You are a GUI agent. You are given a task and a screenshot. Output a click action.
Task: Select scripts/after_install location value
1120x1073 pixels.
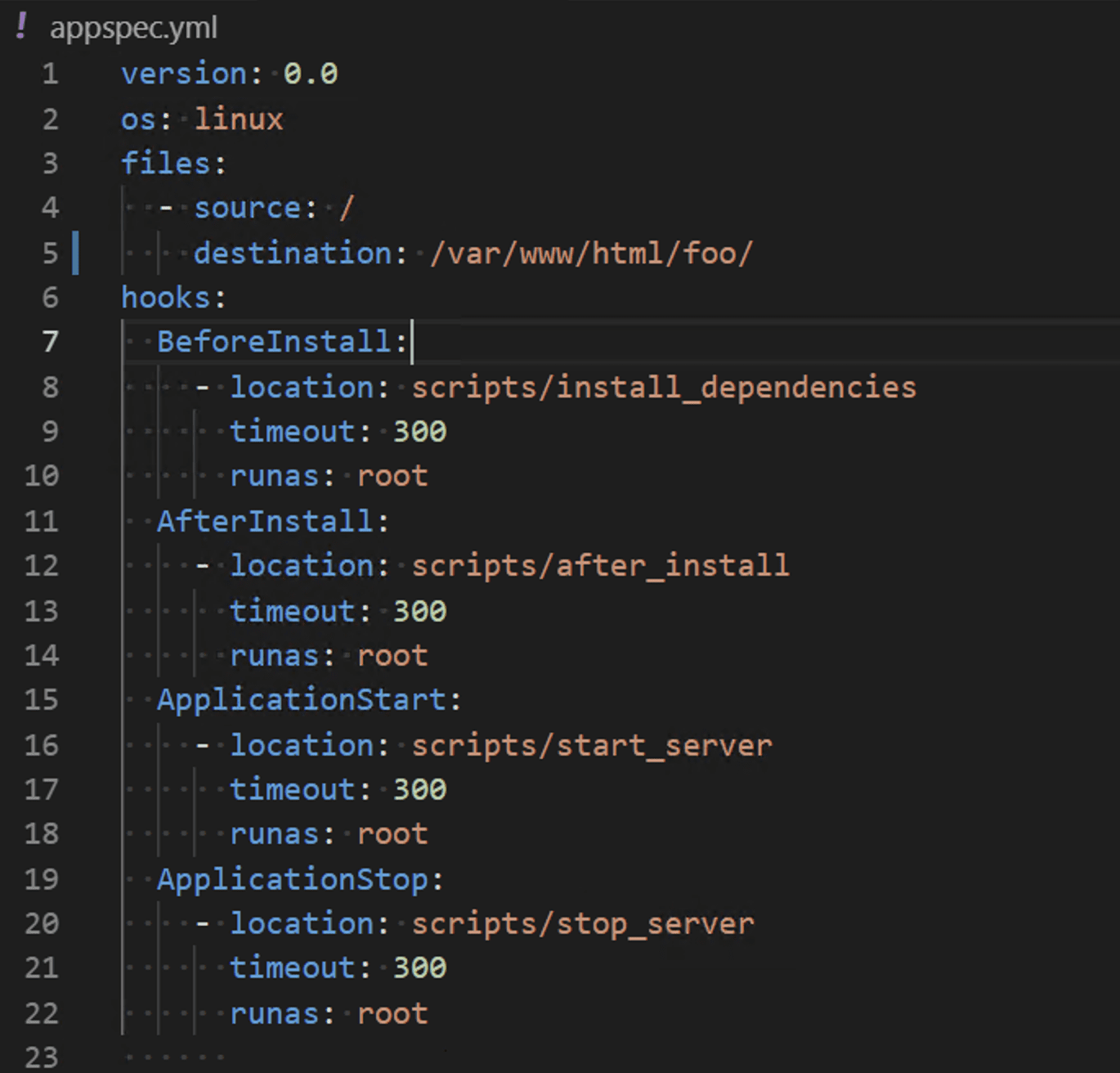(x=599, y=565)
